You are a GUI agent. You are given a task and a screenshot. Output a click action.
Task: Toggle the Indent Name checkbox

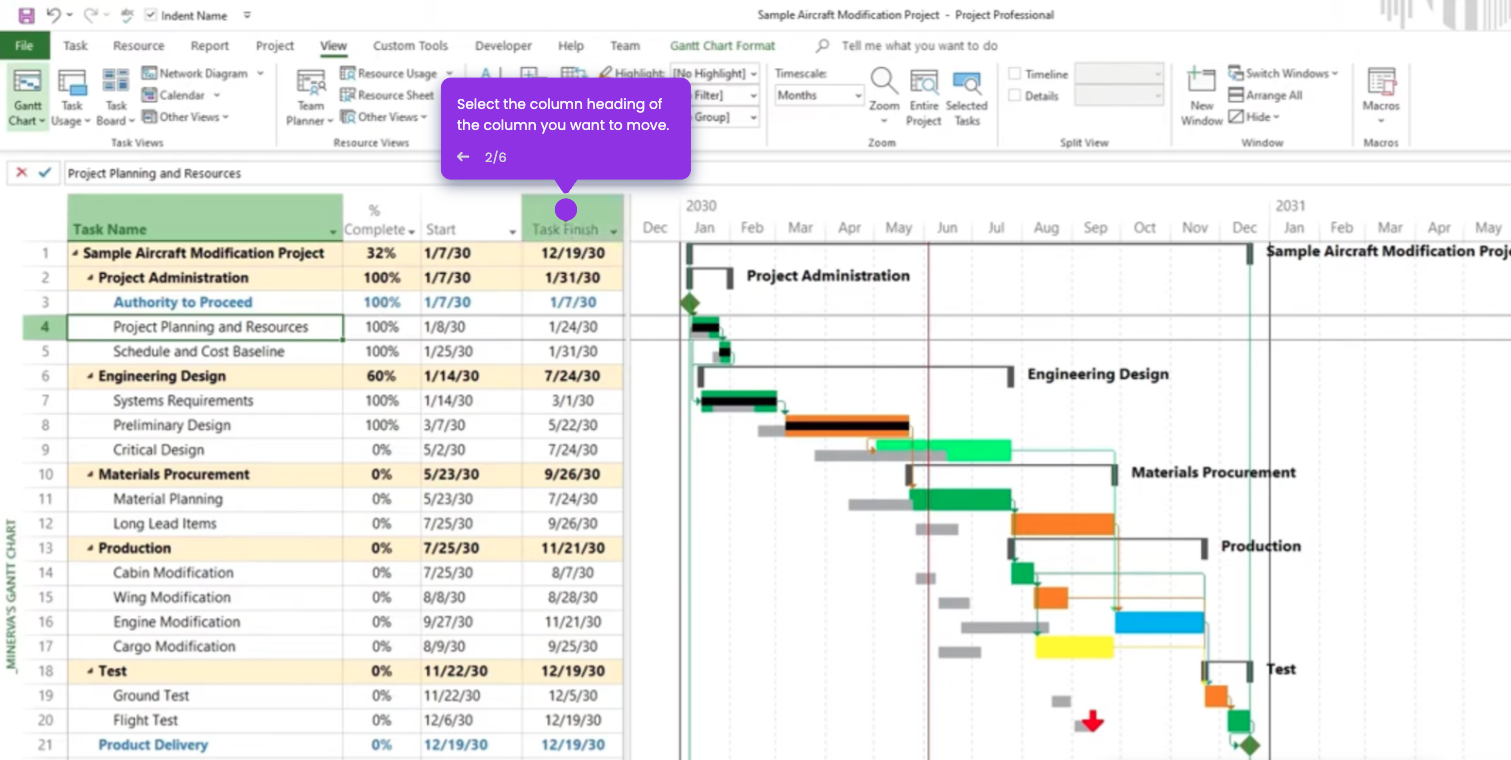(151, 15)
